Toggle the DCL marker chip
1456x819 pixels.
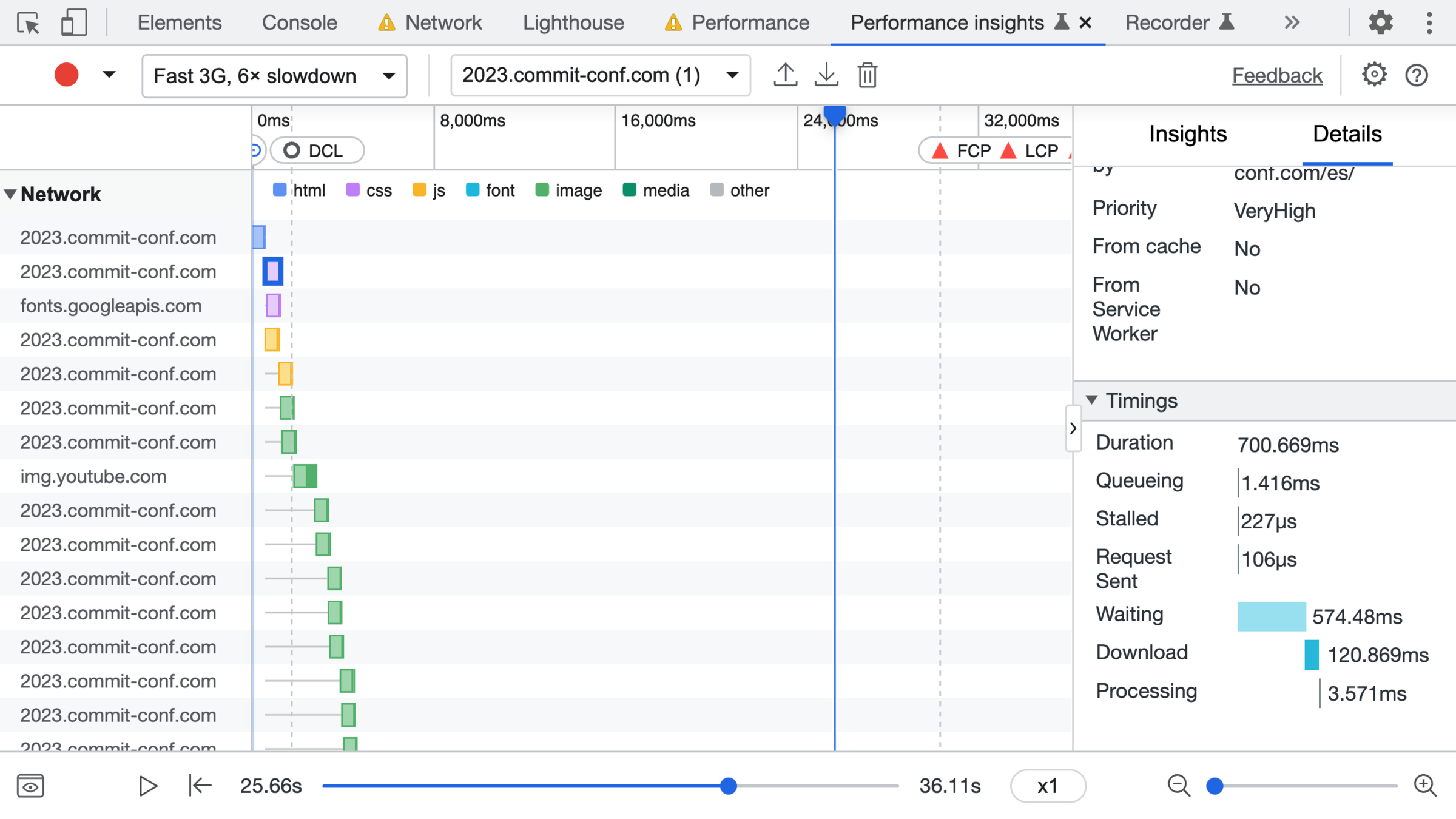317,150
